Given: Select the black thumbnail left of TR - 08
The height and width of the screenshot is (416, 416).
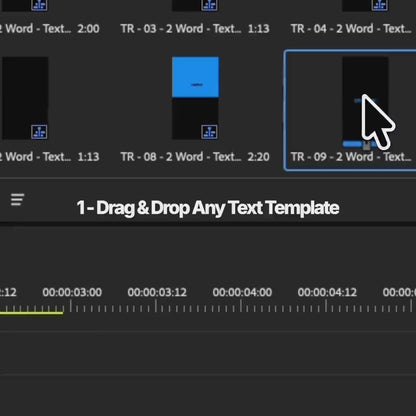Looking at the screenshot, I should [x=25, y=98].
